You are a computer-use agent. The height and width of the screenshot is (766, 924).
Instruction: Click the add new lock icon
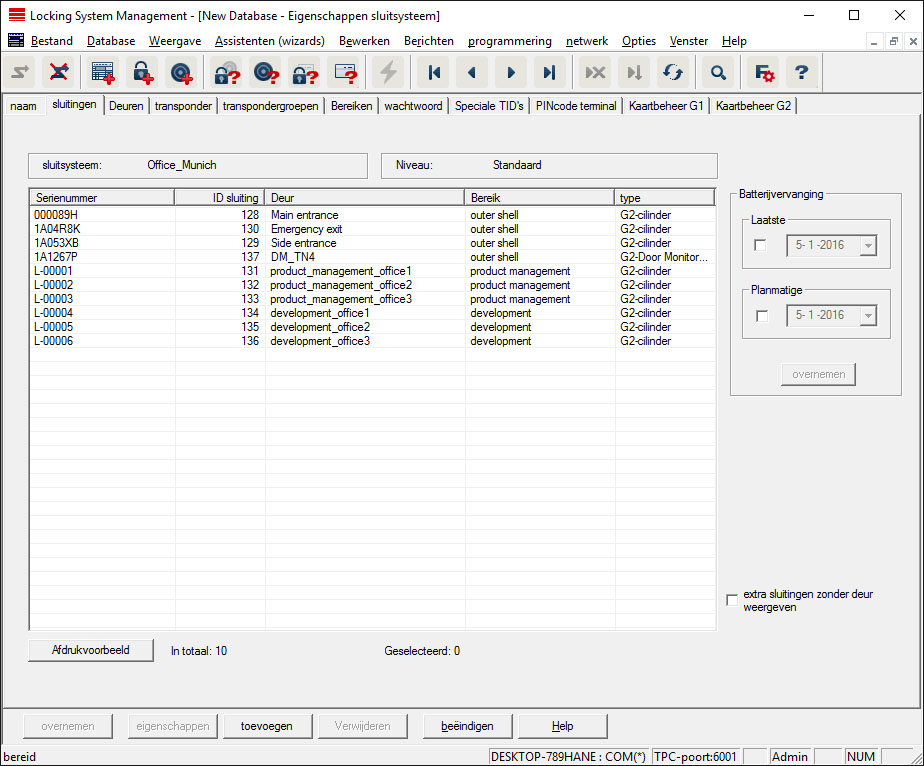(x=142, y=73)
